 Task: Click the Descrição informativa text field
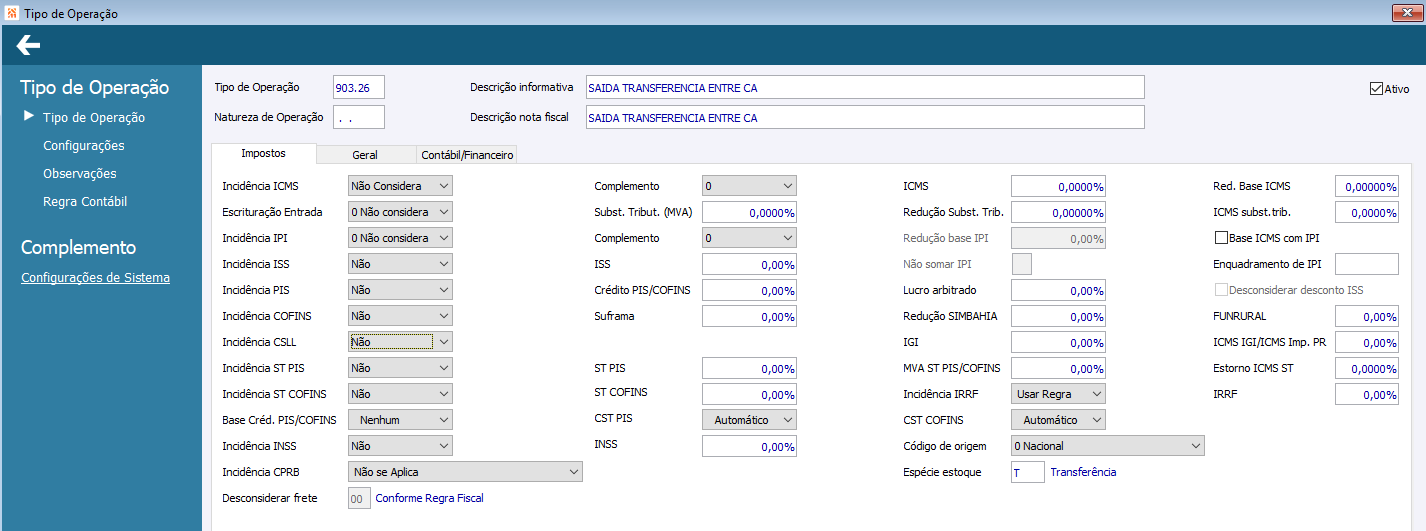point(864,88)
